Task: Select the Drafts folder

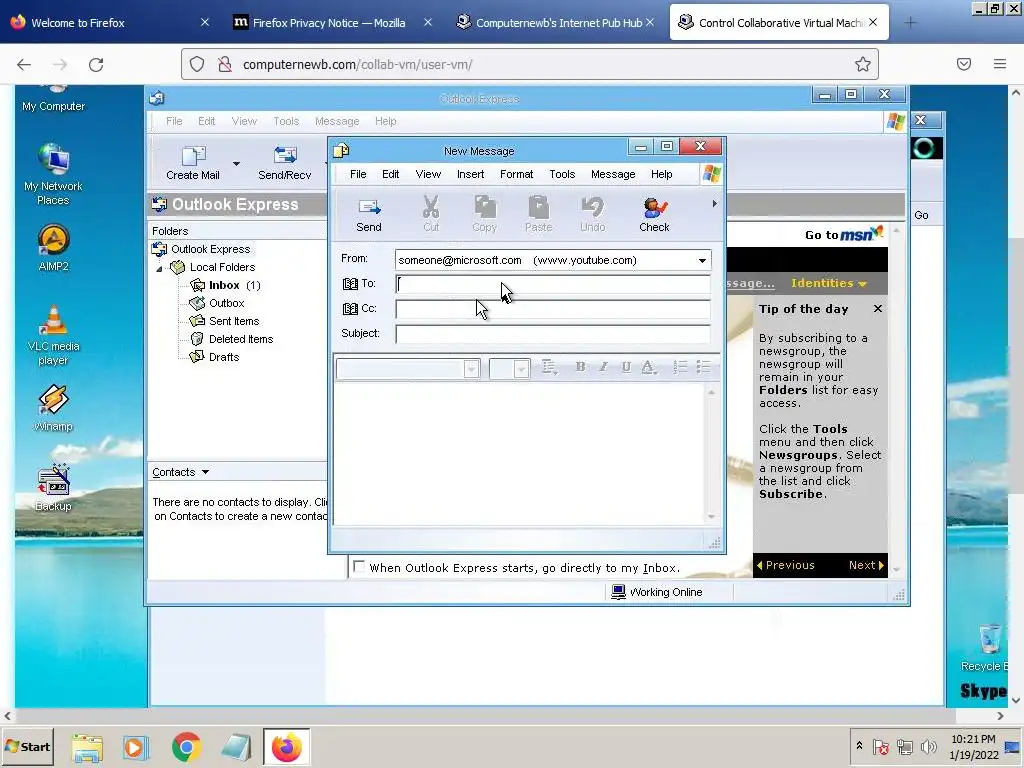Action: (214, 357)
